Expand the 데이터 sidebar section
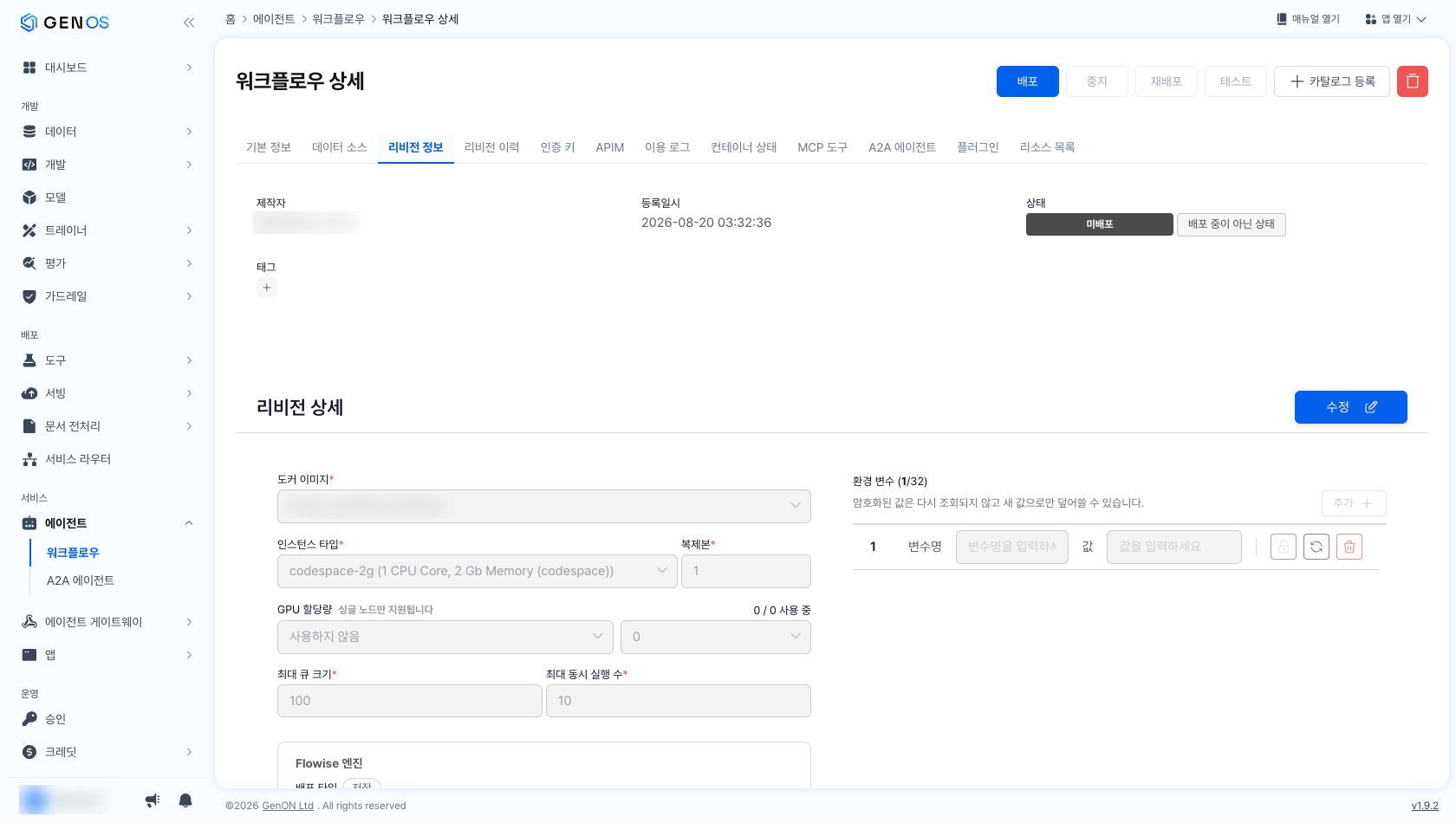The height and width of the screenshot is (823, 1456). point(107,132)
